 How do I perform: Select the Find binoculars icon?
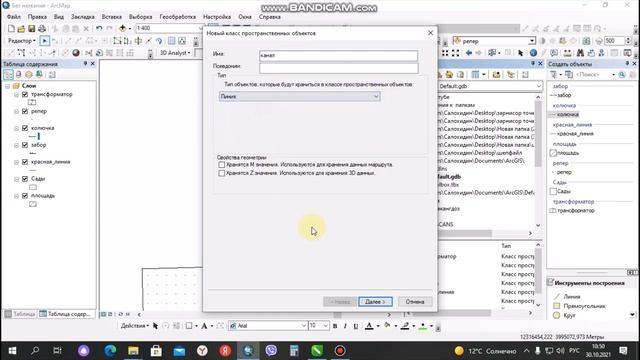pos(580,53)
